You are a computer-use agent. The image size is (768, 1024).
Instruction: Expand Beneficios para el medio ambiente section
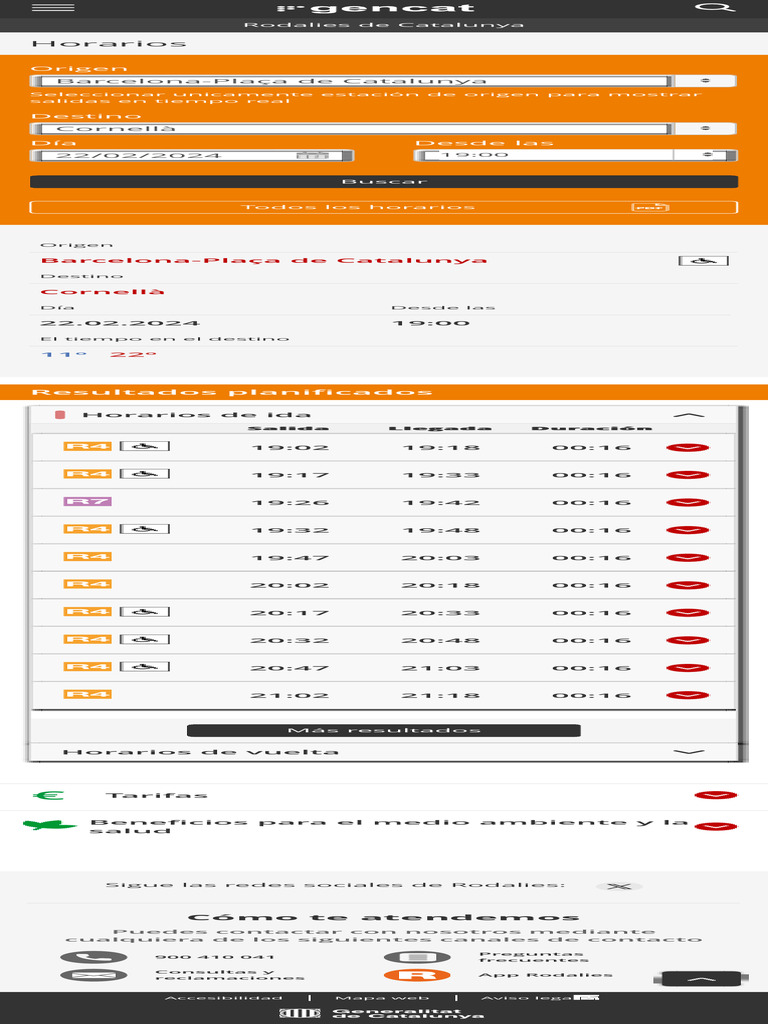coord(716,827)
